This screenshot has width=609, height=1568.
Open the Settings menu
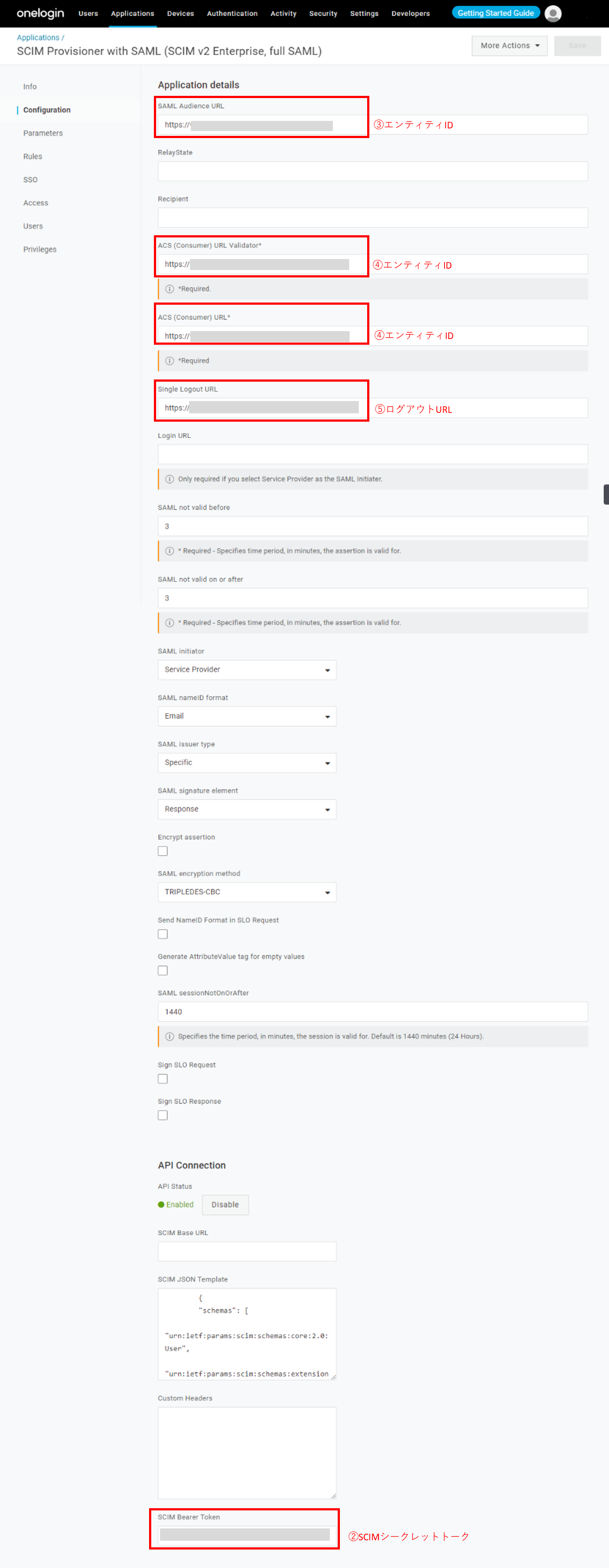tap(364, 13)
